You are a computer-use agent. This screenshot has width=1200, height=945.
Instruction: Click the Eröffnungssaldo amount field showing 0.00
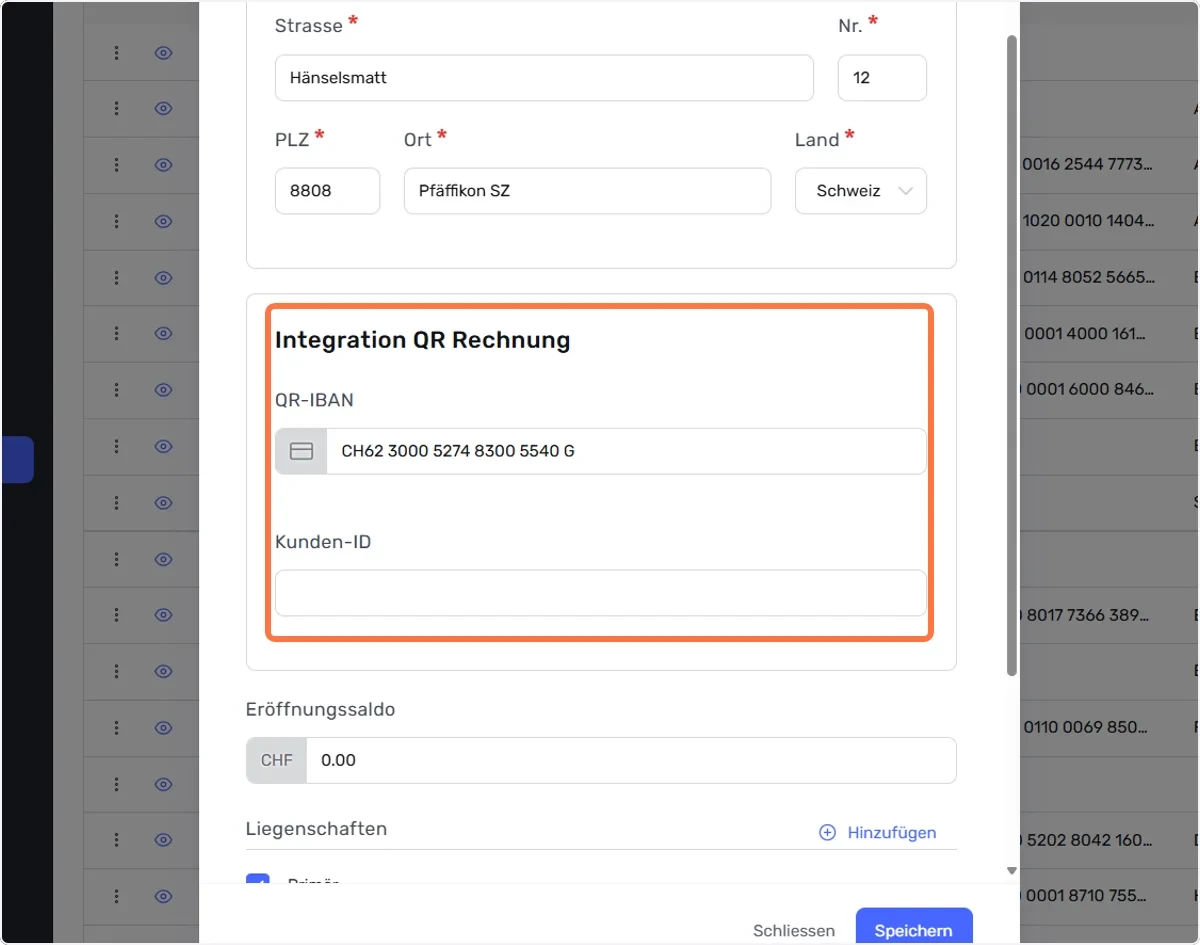click(x=631, y=760)
